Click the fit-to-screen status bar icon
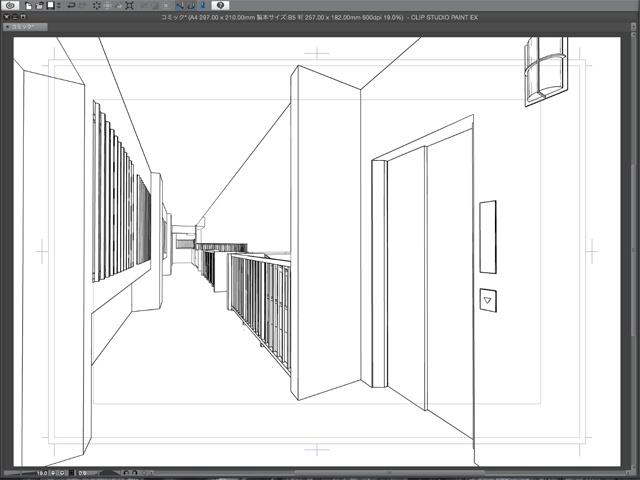This screenshot has width=640, height=480. pyautogui.click(x=71, y=473)
